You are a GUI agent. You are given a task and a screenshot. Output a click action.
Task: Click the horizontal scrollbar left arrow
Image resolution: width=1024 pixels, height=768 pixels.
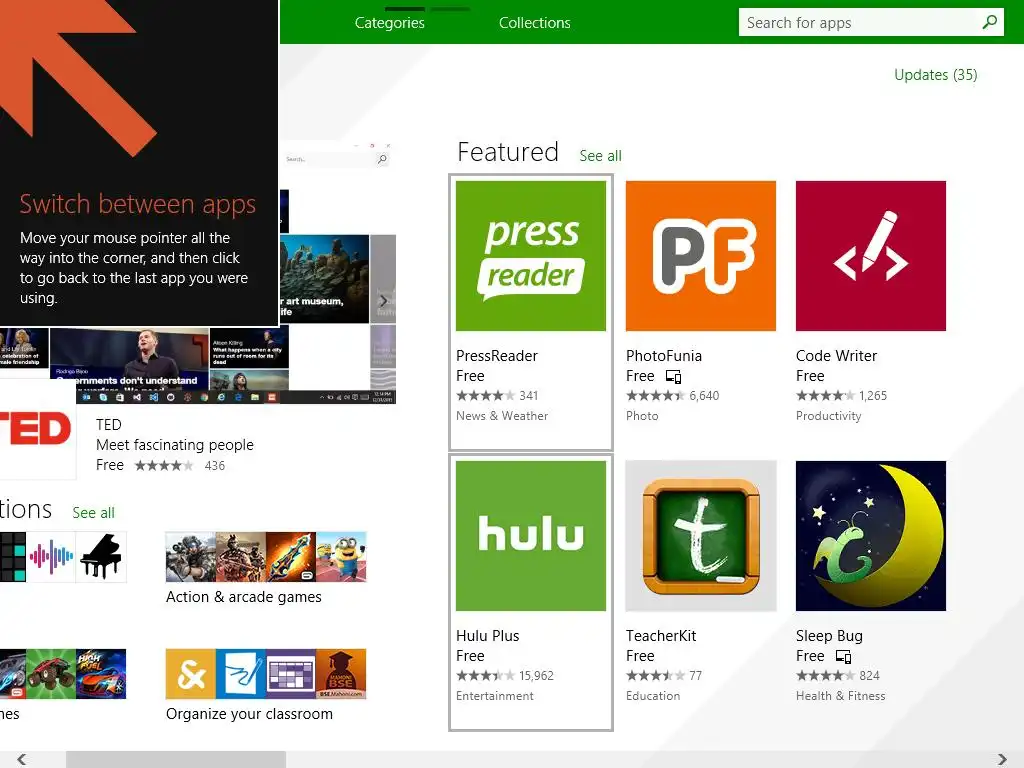[x=22, y=759]
